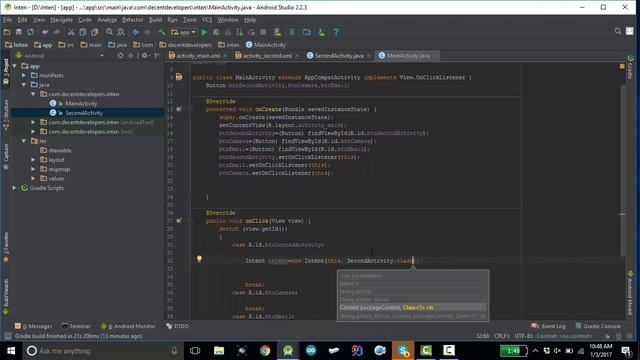
Task: Click the Help question mark icon
Action: pos(336,32)
